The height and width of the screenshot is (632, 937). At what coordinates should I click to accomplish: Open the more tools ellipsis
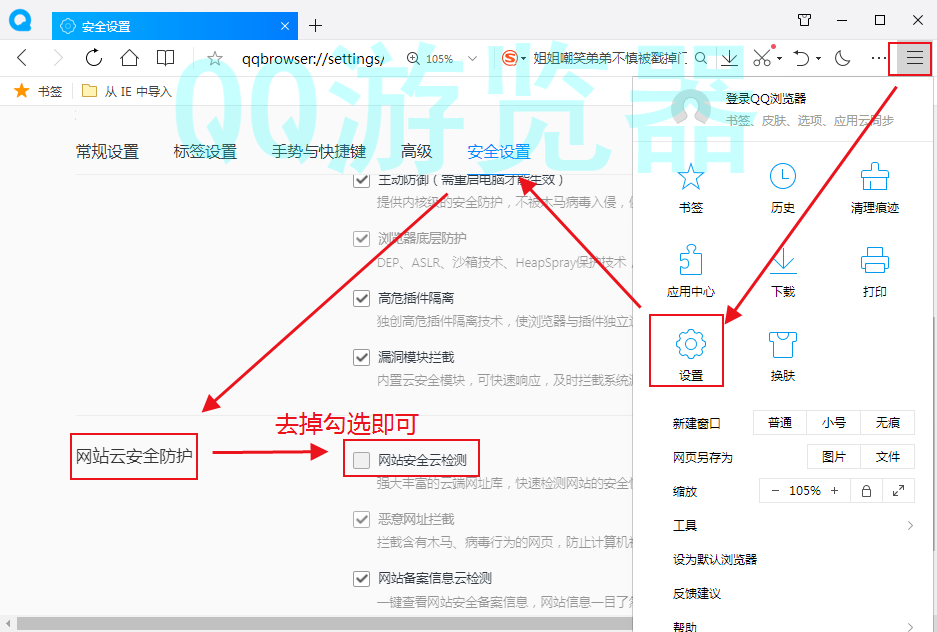[x=878, y=58]
